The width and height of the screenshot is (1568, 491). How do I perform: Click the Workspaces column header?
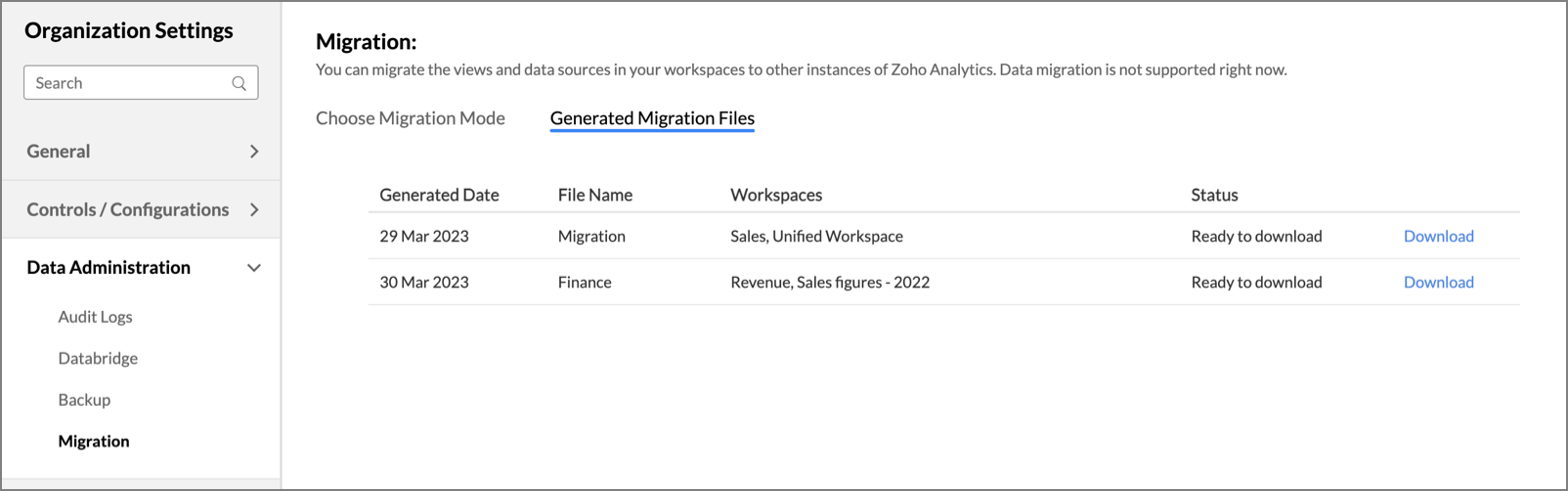pos(776,195)
